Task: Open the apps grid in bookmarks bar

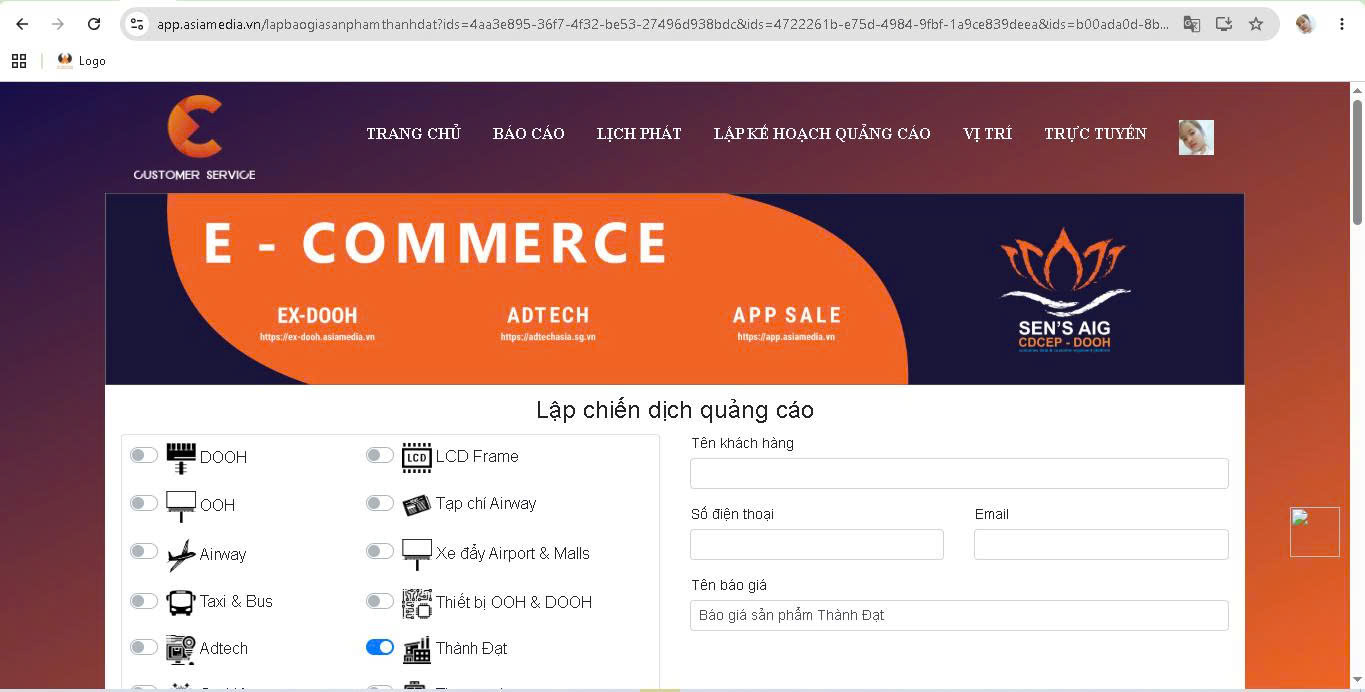Action: coord(19,61)
